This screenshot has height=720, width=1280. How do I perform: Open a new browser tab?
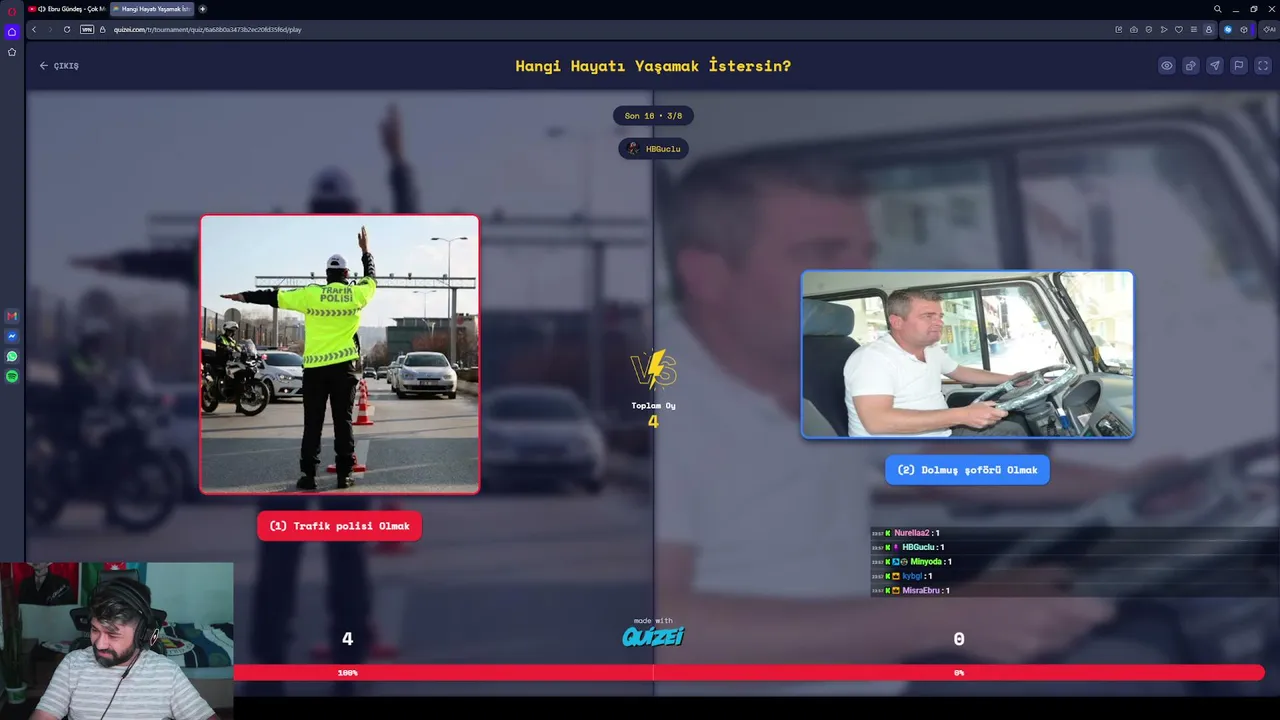[203, 9]
